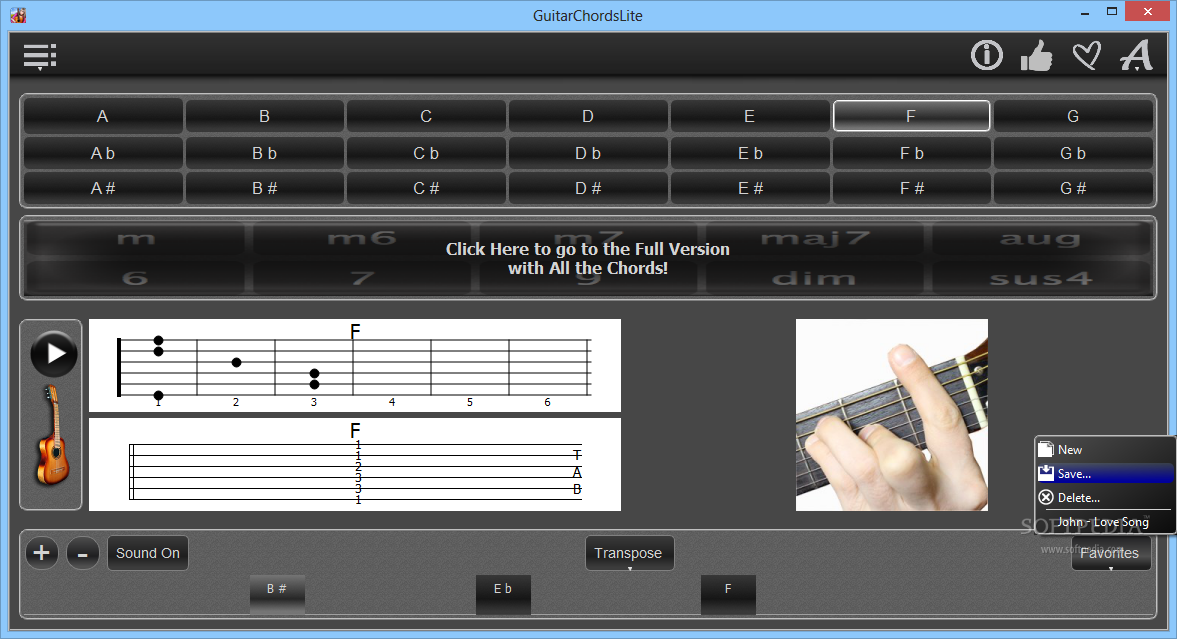Screen dimensions: 1177x639
Task: Select the highlighted F chord root
Action: point(911,116)
